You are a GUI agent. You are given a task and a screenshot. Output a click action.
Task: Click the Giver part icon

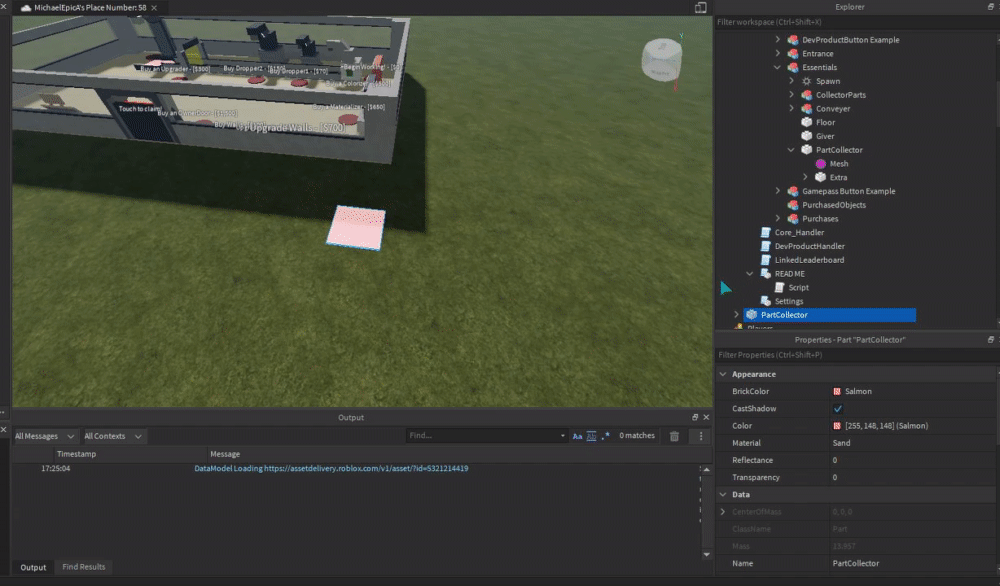point(807,136)
